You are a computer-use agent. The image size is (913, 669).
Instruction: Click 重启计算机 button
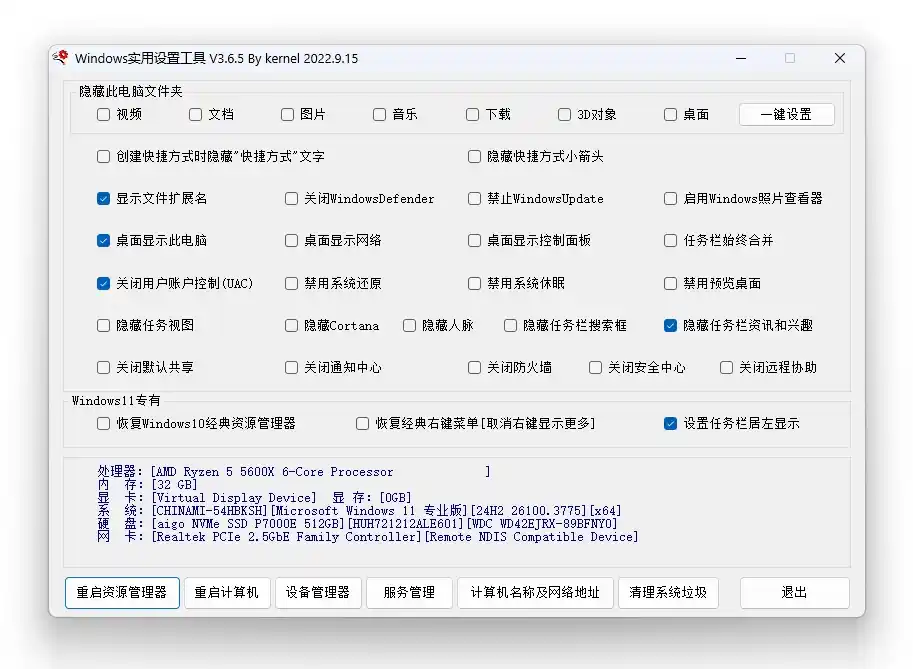point(227,593)
